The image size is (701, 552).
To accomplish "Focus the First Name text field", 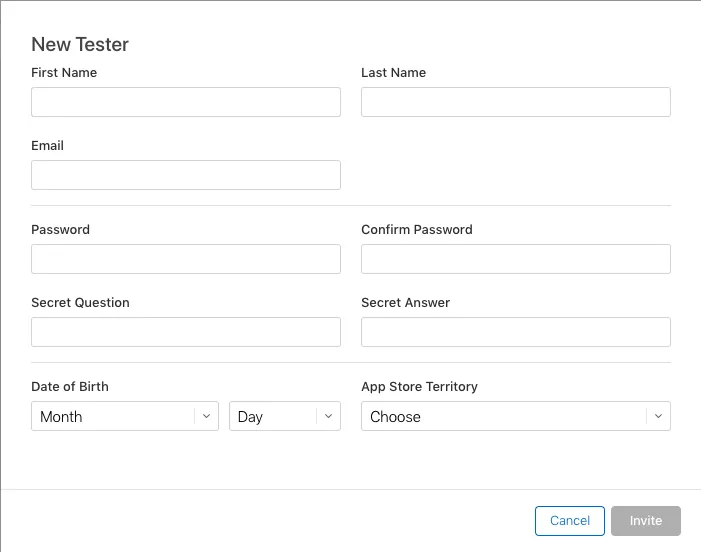I will 186,102.
